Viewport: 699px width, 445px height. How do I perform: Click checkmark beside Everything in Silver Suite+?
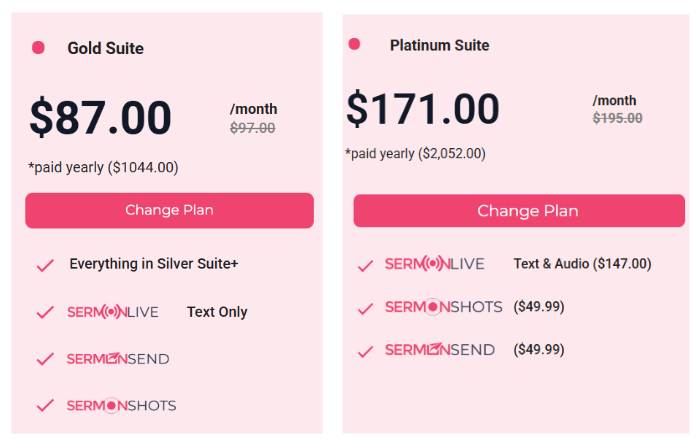(x=45, y=265)
